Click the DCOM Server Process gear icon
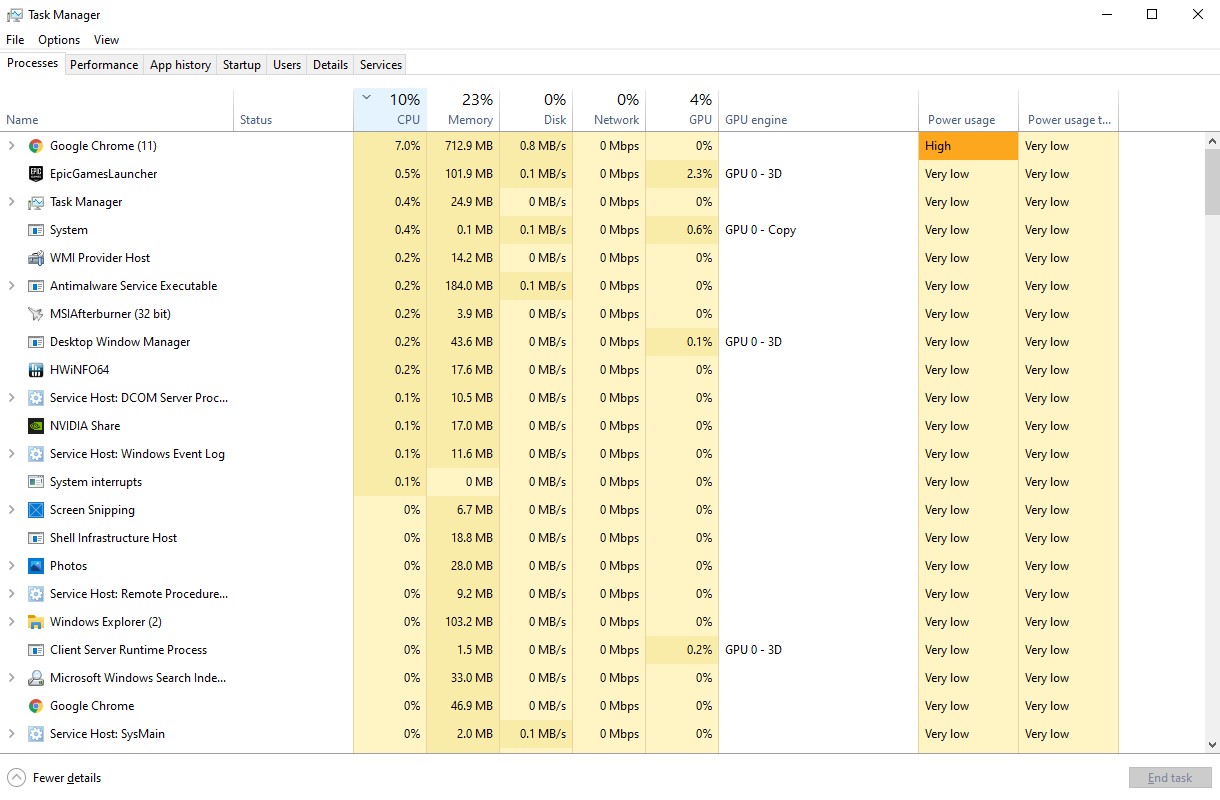This screenshot has height=800, width=1220. tap(36, 398)
